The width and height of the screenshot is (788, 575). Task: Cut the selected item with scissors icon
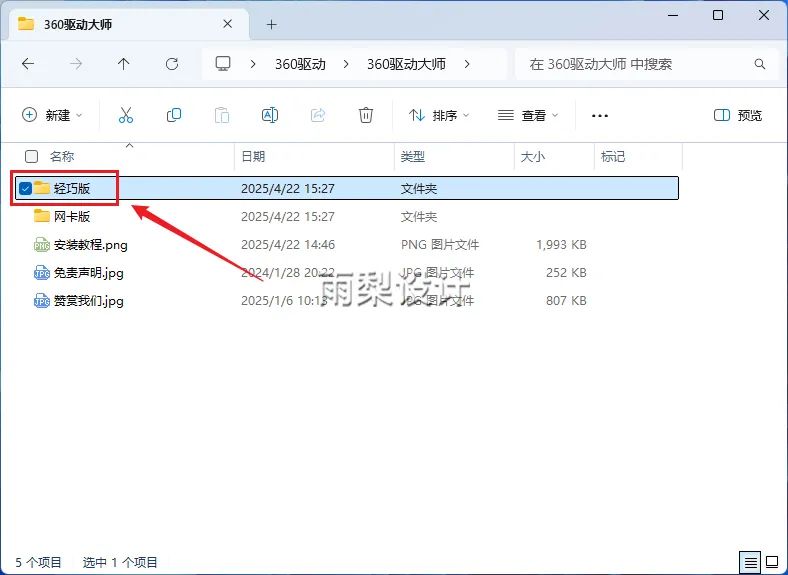pos(126,115)
